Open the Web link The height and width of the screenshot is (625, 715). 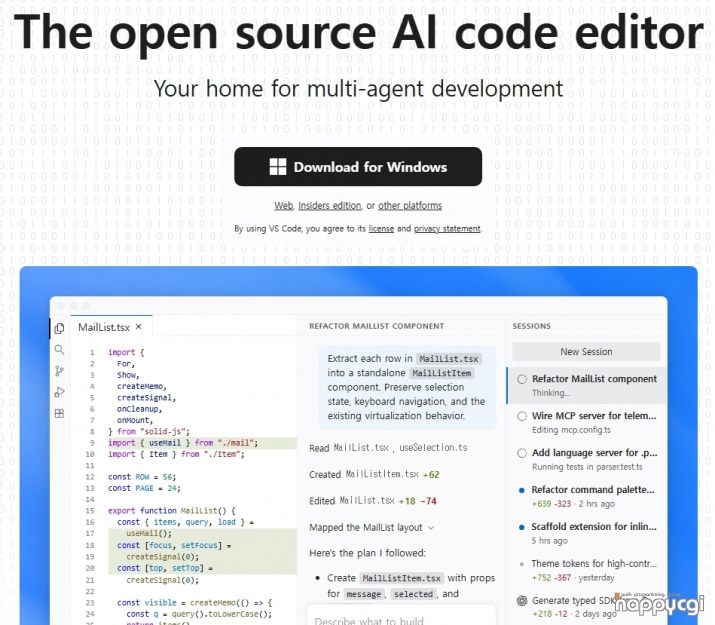point(283,206)
